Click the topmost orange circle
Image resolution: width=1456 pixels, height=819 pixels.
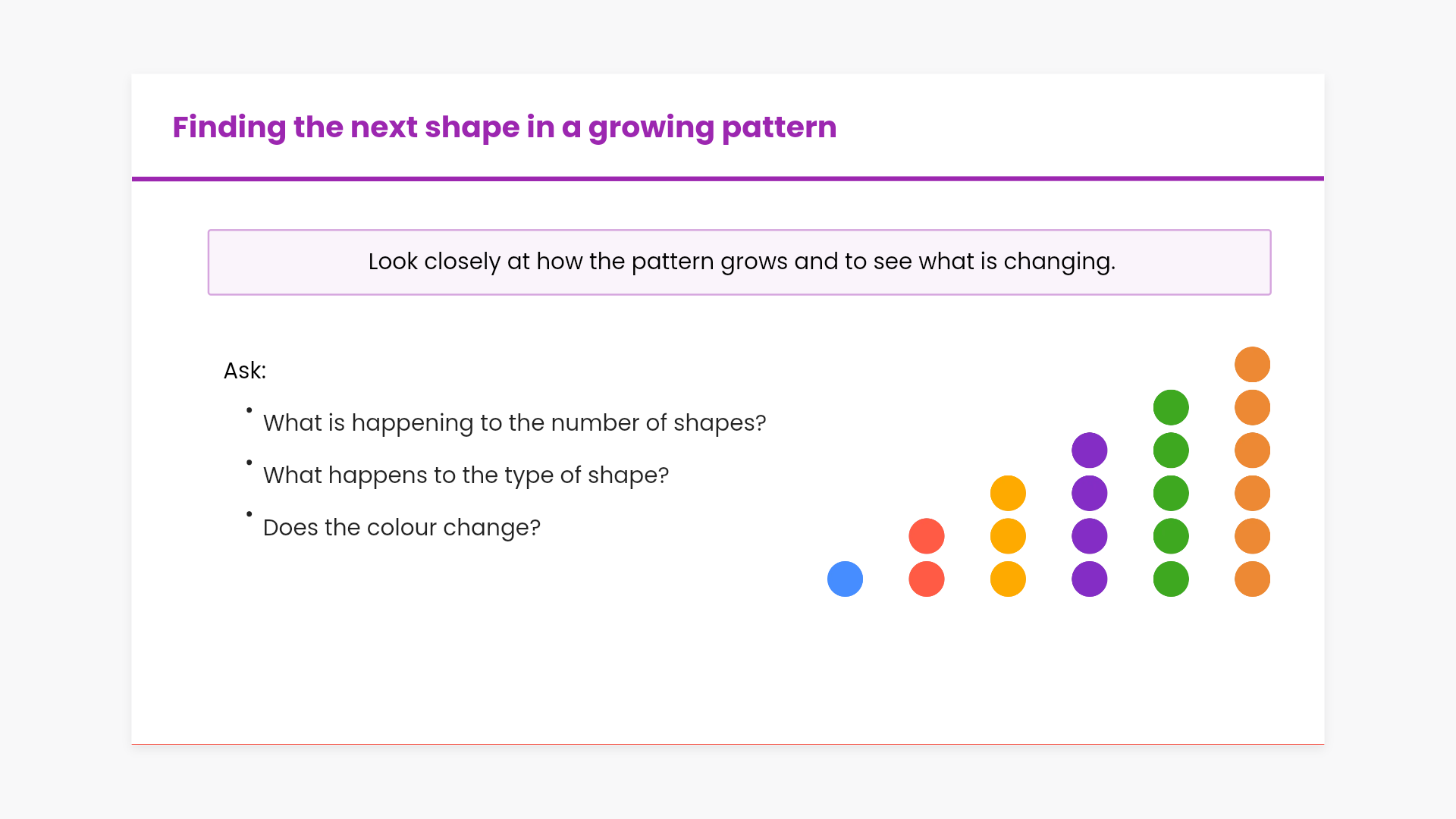coord(1252,365)
